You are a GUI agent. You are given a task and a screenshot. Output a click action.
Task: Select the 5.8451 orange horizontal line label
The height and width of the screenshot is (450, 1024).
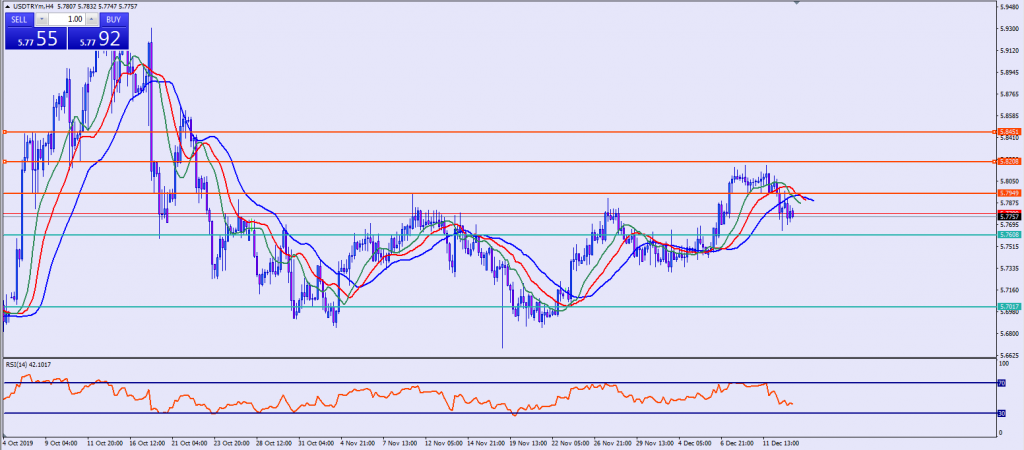[1011, 132]
